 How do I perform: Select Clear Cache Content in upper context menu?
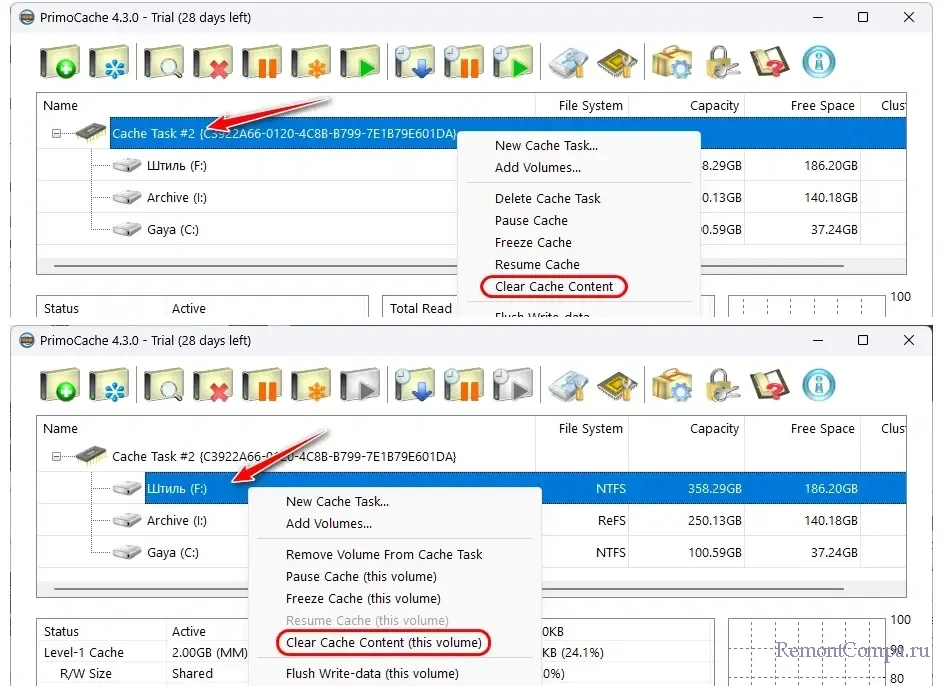554,287
